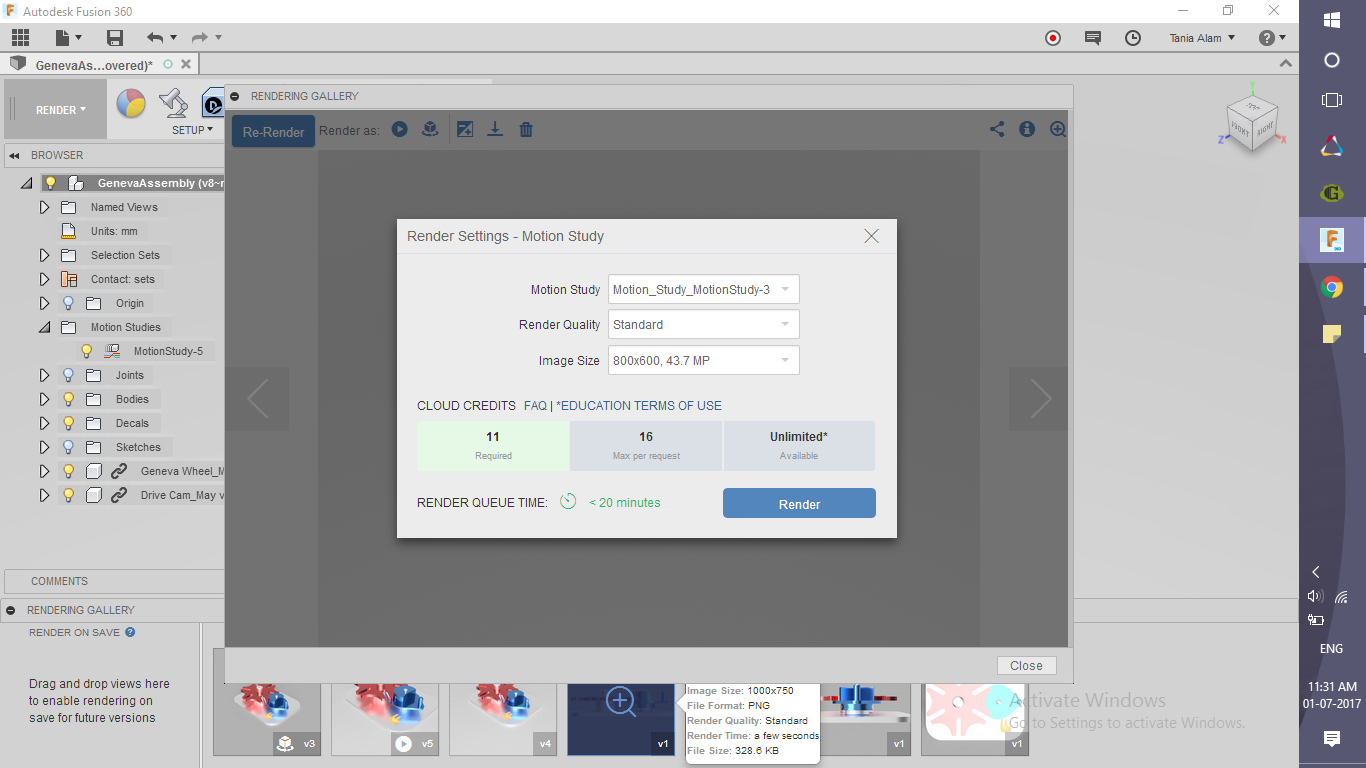This screenshot has width=1366, height=768.
Task: Click the download render icon
Action: coord(495,129)
